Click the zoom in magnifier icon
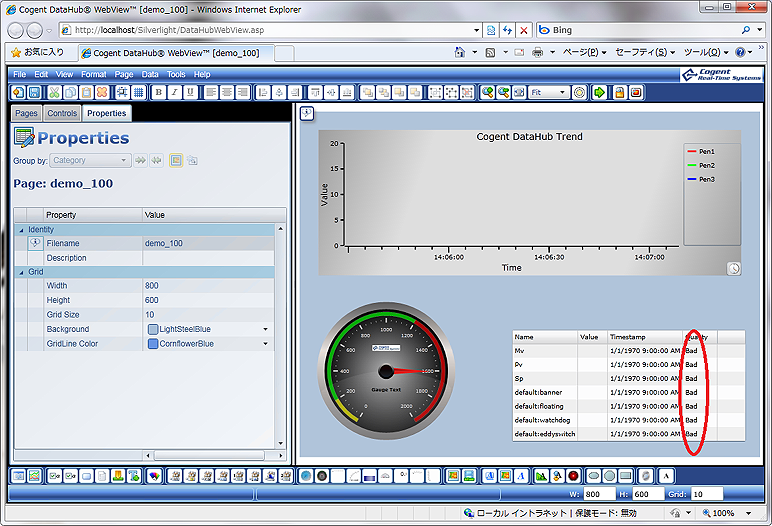The width and height of the screenshot is (772, 526). pos(487,92)
